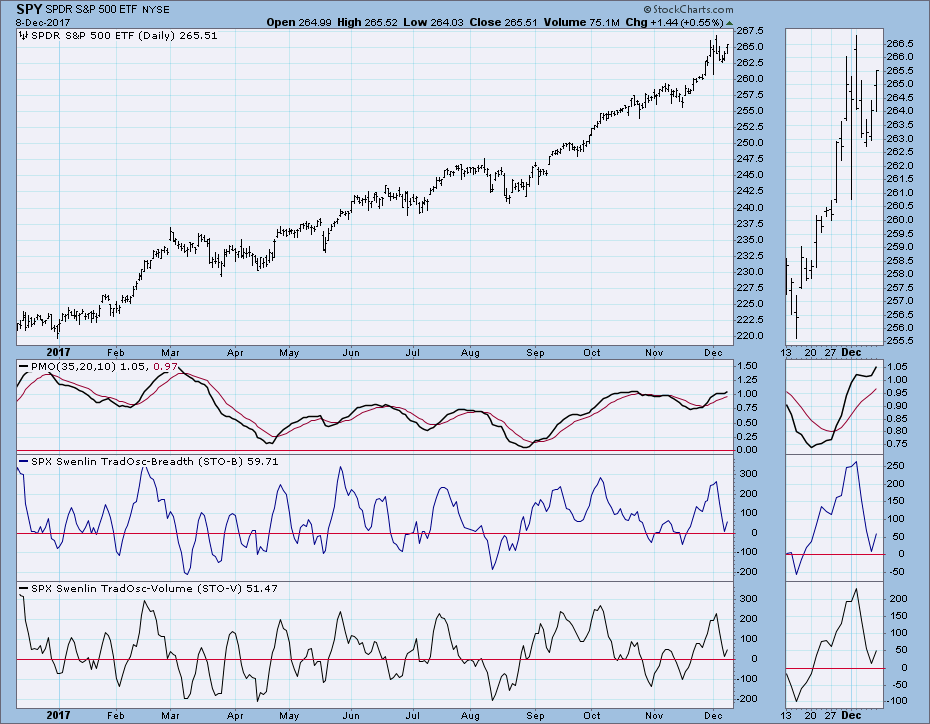The height and width of the screenshot is (724, 930).
Task: Click the blue STO-B legend marker
Action: [x=23, y=461]
